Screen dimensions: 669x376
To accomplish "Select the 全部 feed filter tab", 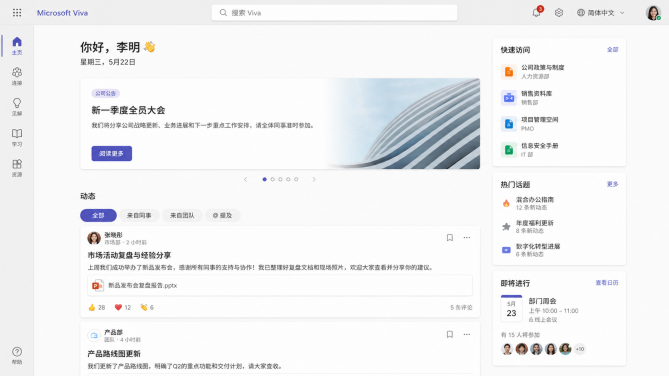I will point(98,216).
